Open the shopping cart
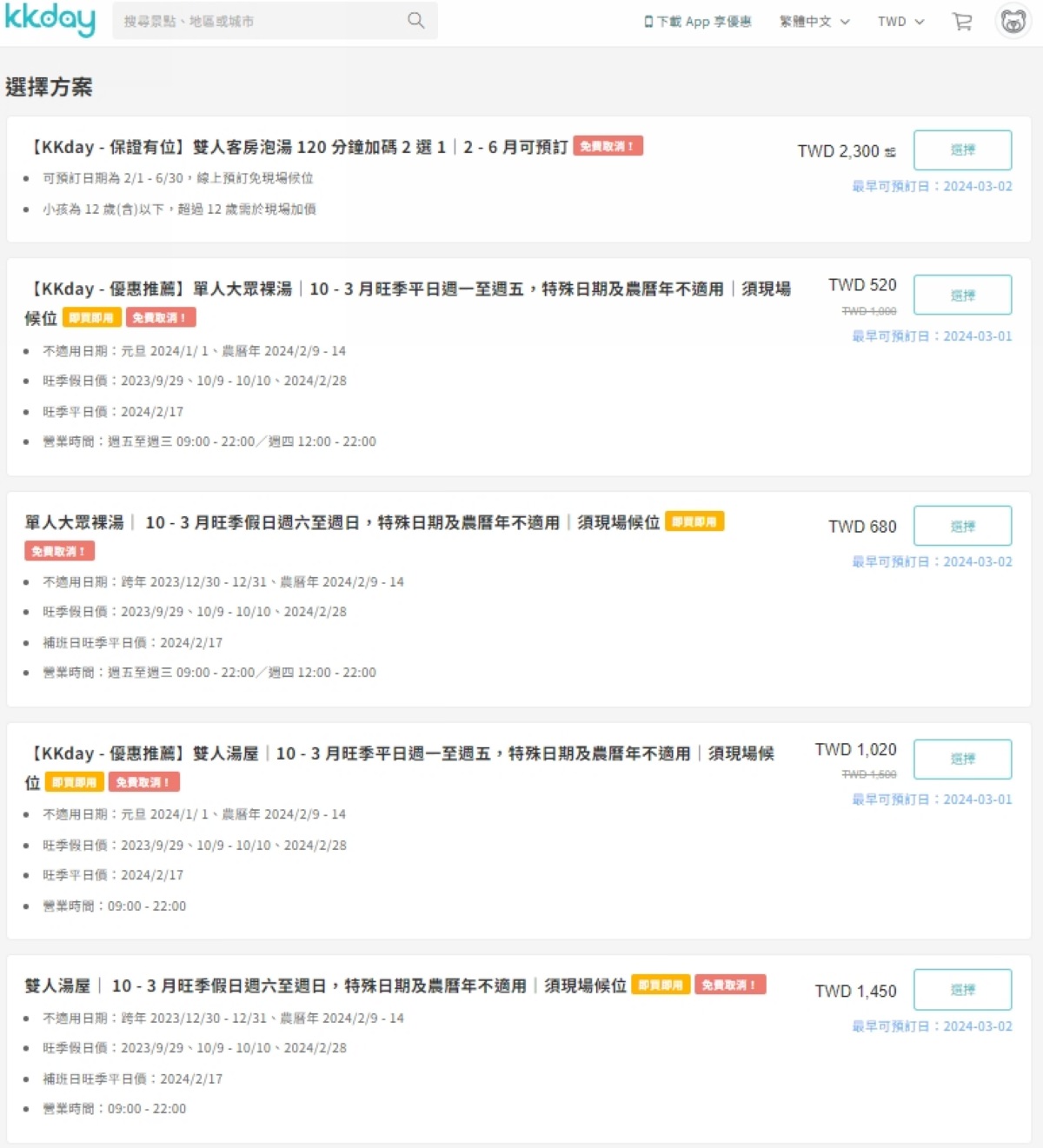Screen dimensions: 1043x1148 (x=962, y=22)
